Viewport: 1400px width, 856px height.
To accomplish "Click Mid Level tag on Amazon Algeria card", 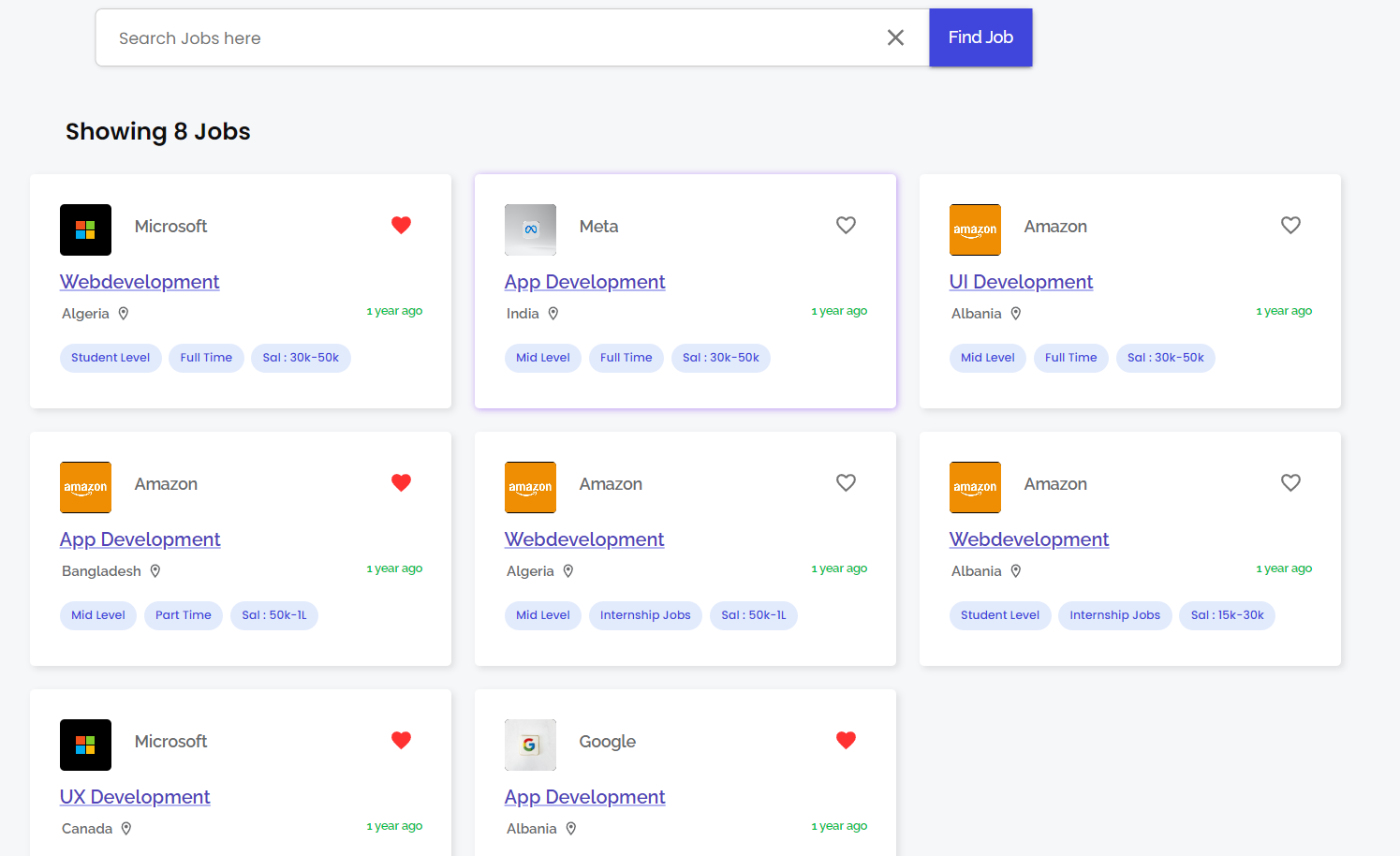I will [543, 615].
